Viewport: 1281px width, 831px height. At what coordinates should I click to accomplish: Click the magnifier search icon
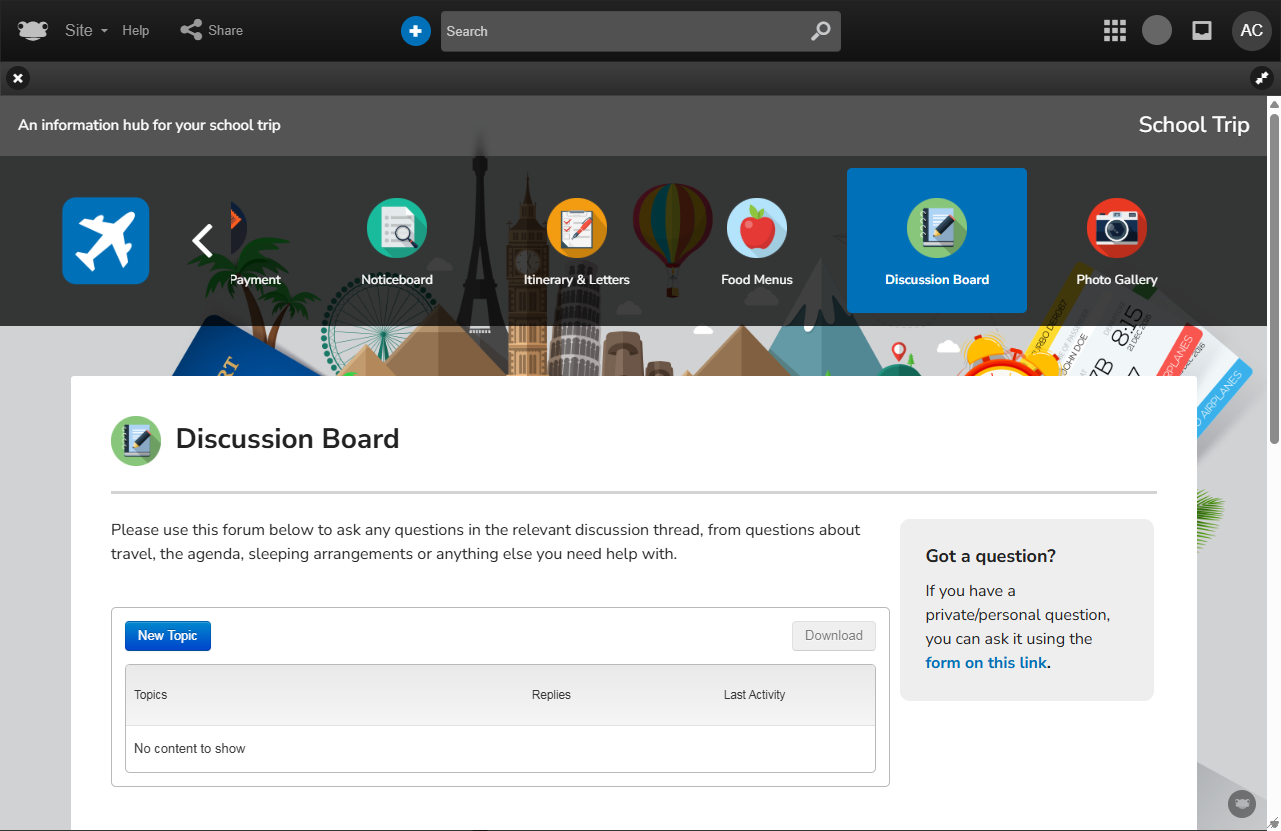click(820, 31)
